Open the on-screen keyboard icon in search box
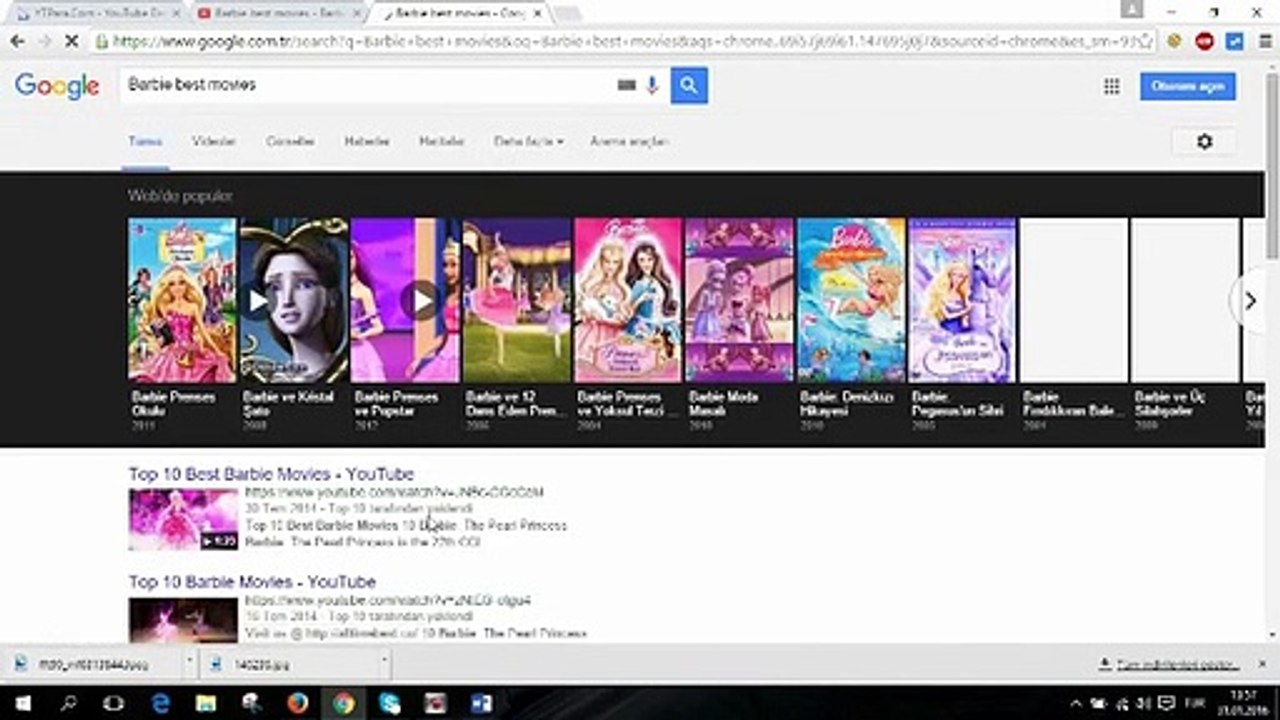 coord(627,86)
